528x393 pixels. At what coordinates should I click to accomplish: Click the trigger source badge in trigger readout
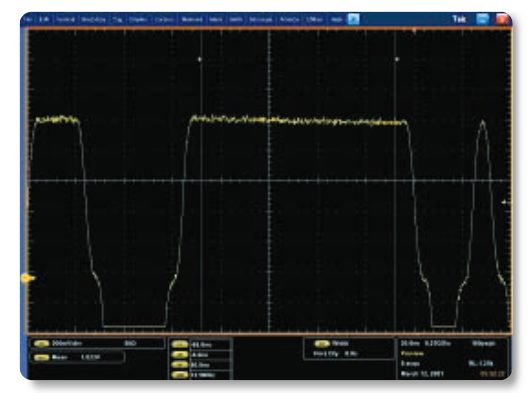click(x=322, y=343)
